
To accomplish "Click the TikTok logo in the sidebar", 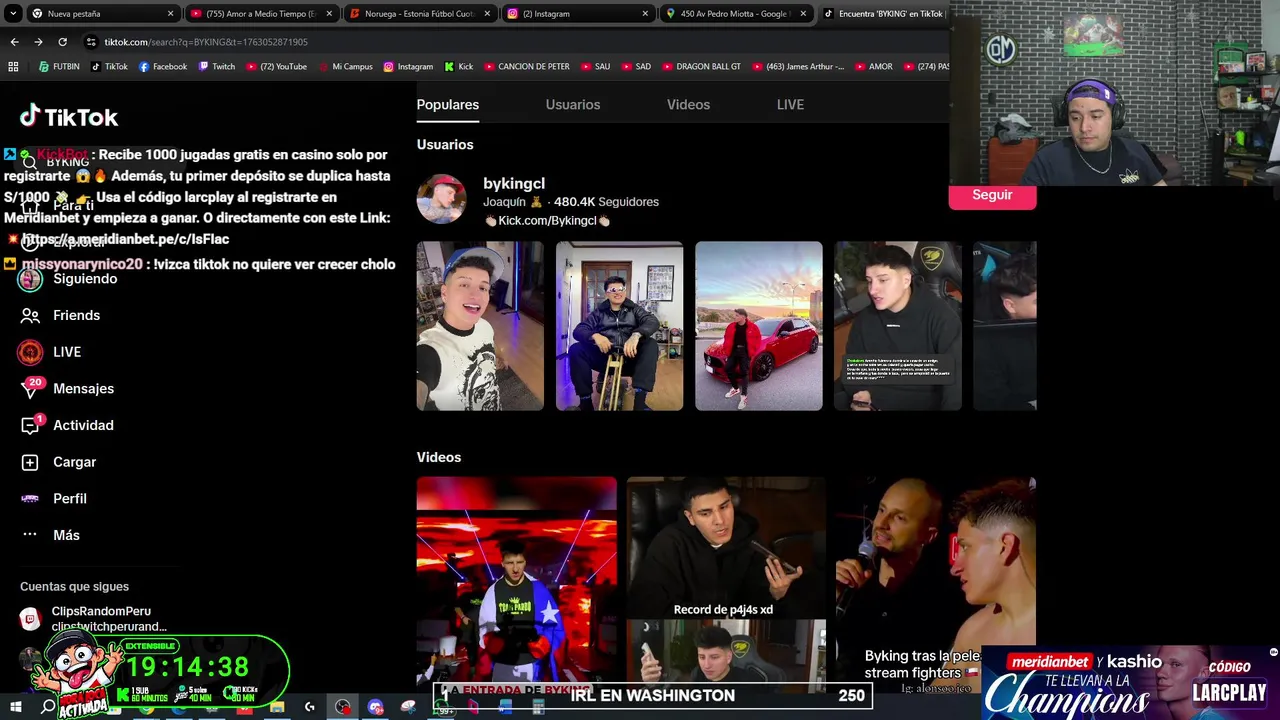I will click(69, 117).
